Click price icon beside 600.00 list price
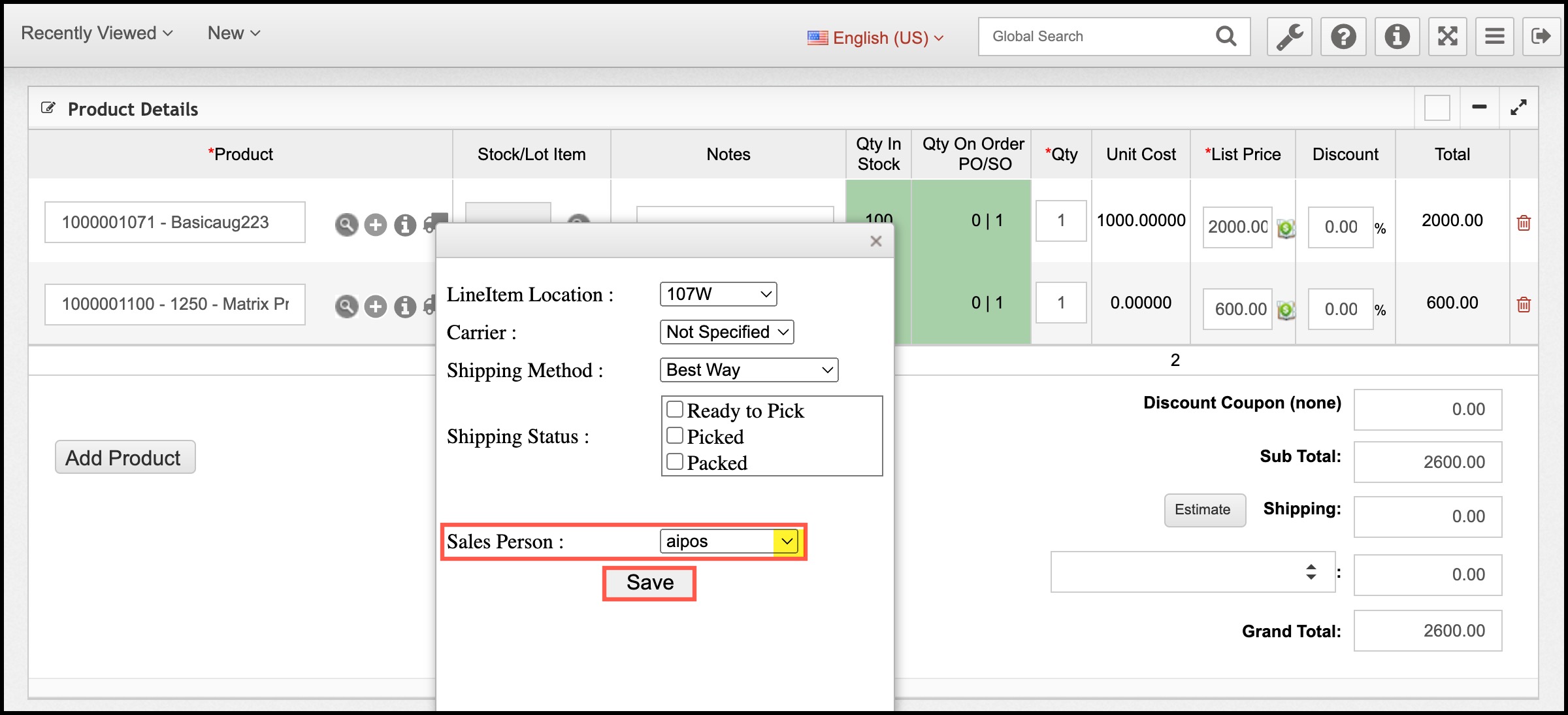Viewport: 1568px width, 715px height. pos(1286,310)
